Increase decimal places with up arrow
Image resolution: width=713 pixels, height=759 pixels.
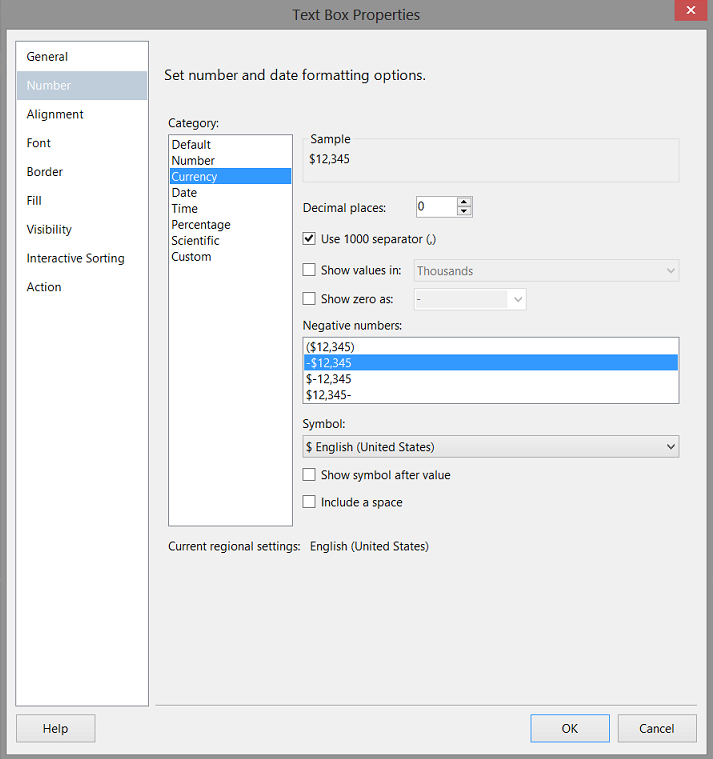464,202
